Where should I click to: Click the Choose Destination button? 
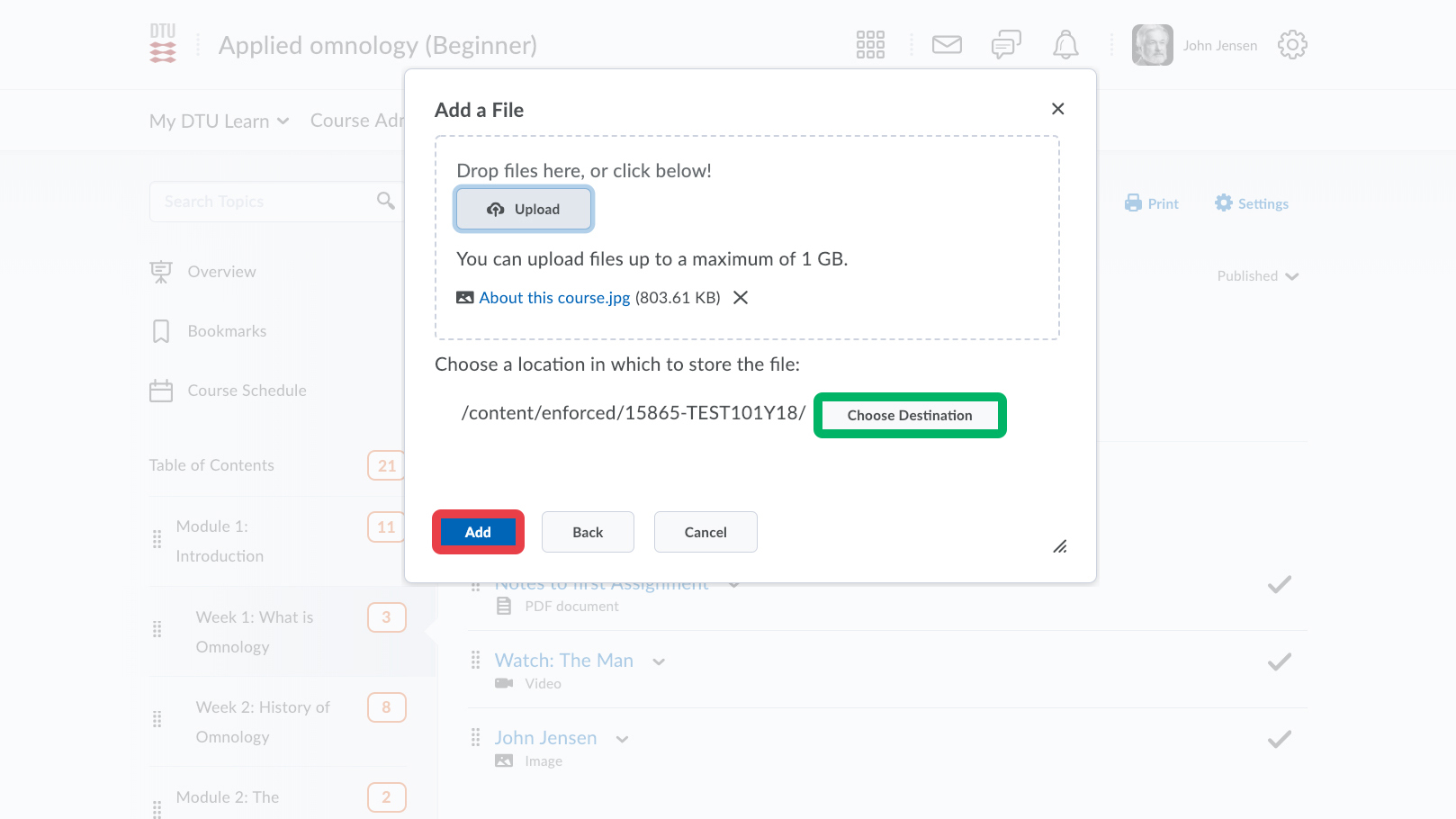909,415
